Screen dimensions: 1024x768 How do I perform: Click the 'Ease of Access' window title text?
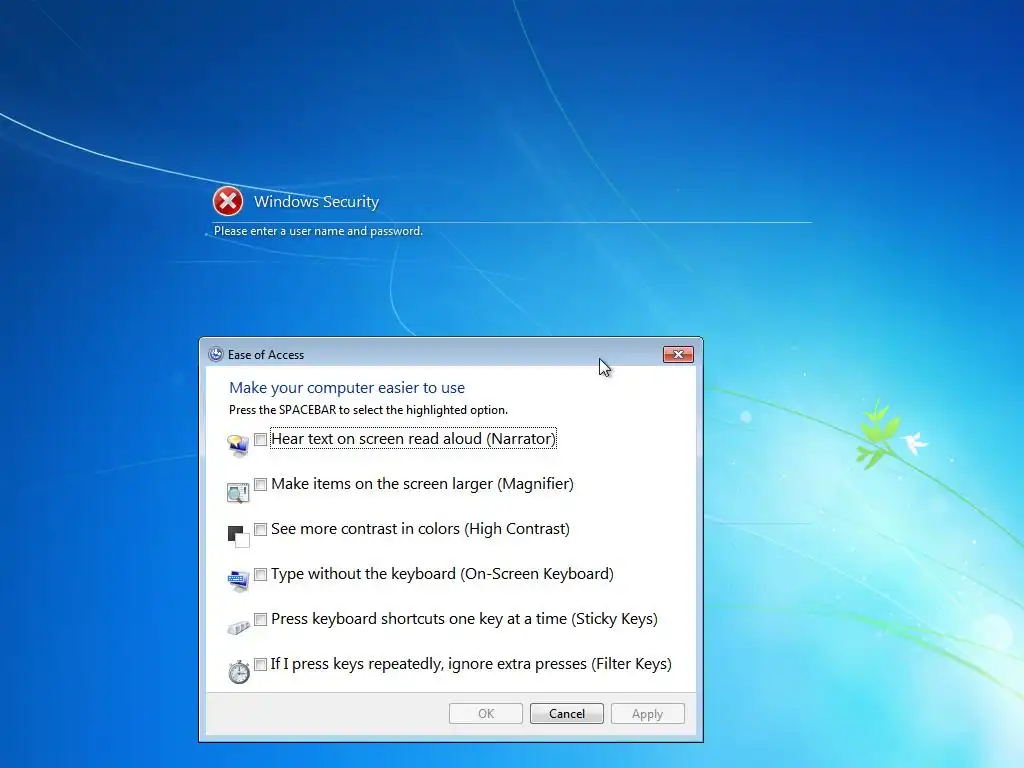266,355
